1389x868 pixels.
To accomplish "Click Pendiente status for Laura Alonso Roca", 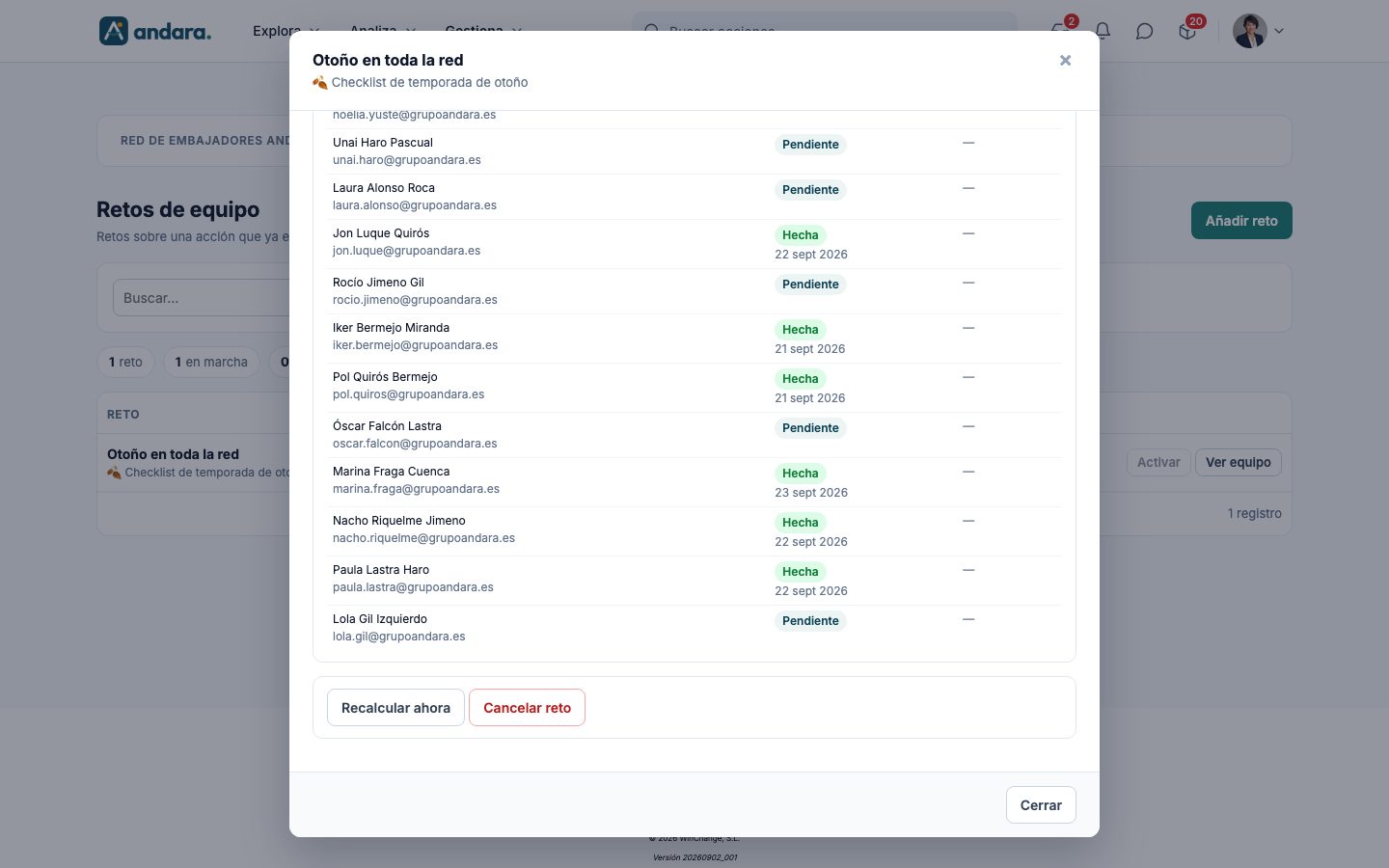I will click(x=810, y=190).
